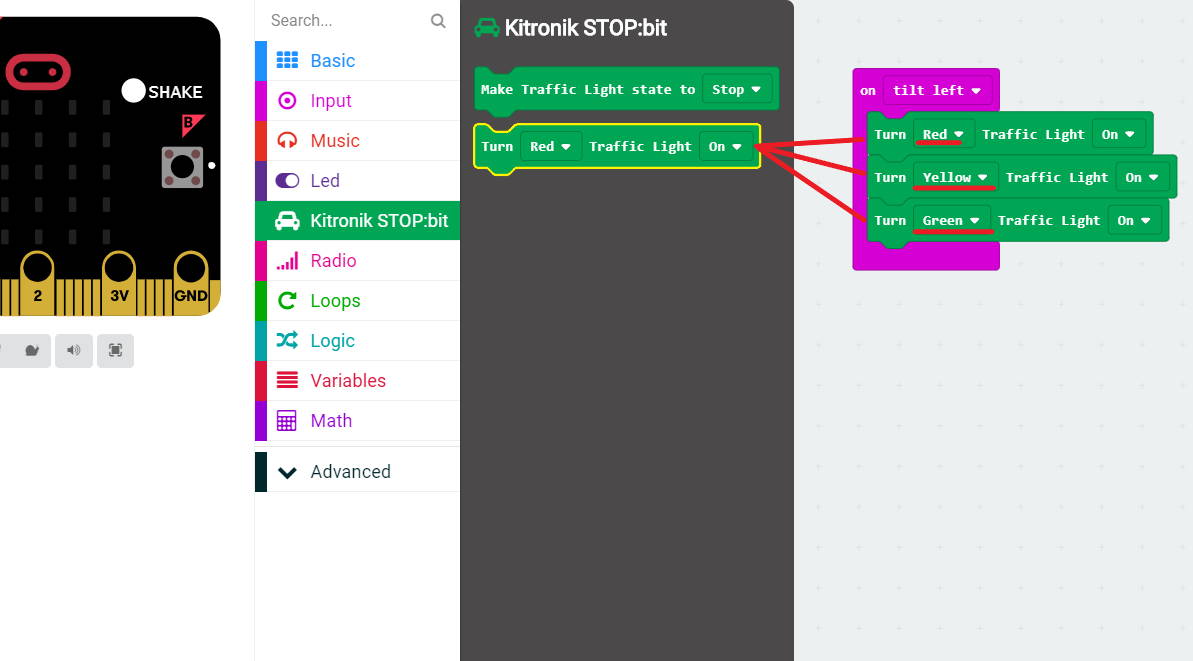Open On dropdown of Yellow light block

[1142, 177]
